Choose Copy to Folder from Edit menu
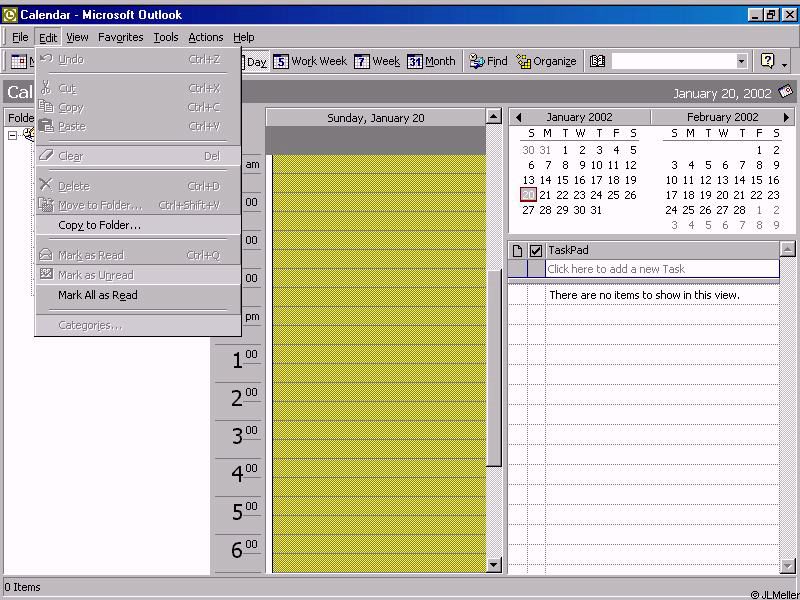Viewport: 800px width, 600px height. coord(99,225)
